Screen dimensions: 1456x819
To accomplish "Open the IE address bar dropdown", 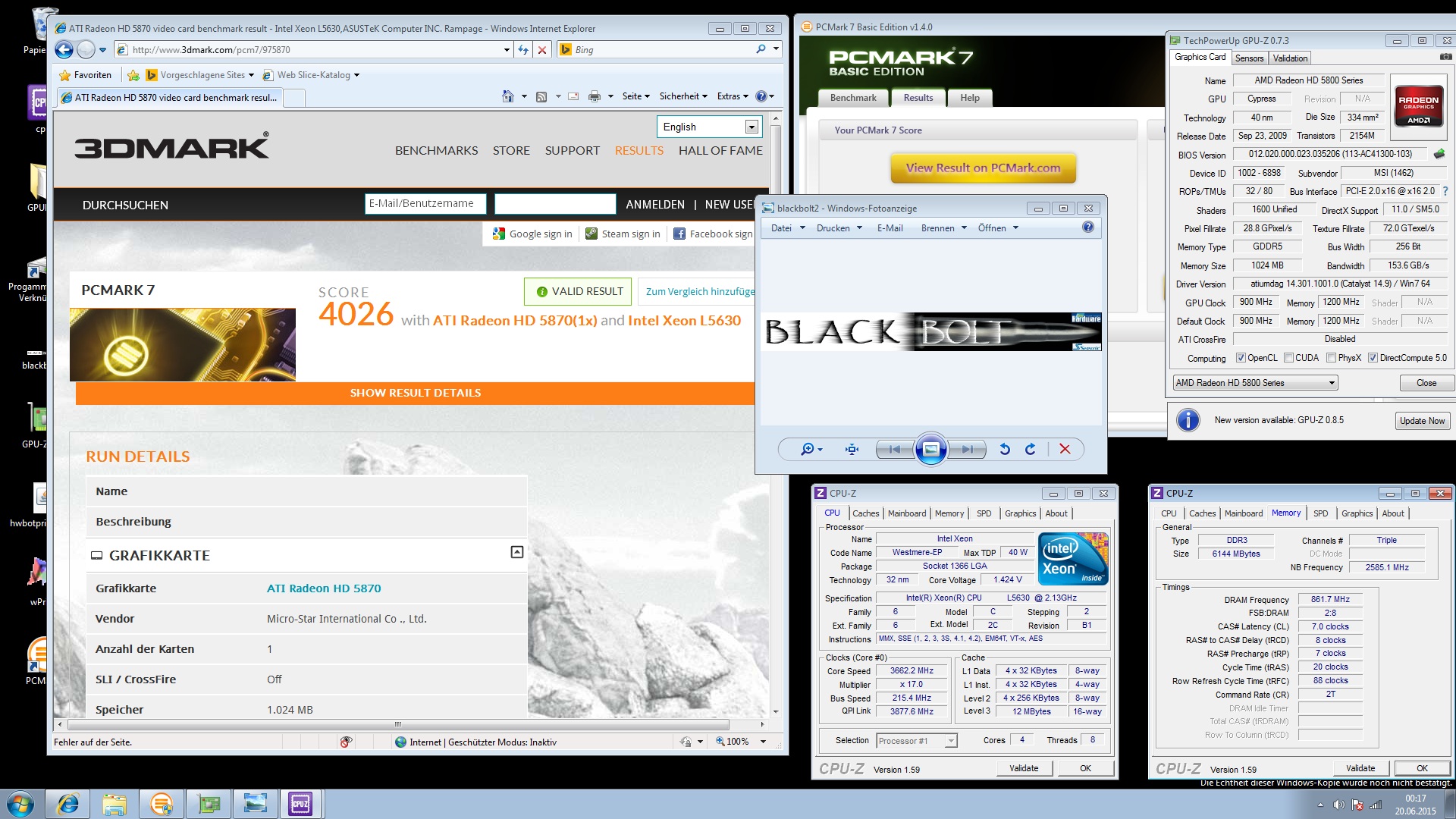I will coord(507,50).
